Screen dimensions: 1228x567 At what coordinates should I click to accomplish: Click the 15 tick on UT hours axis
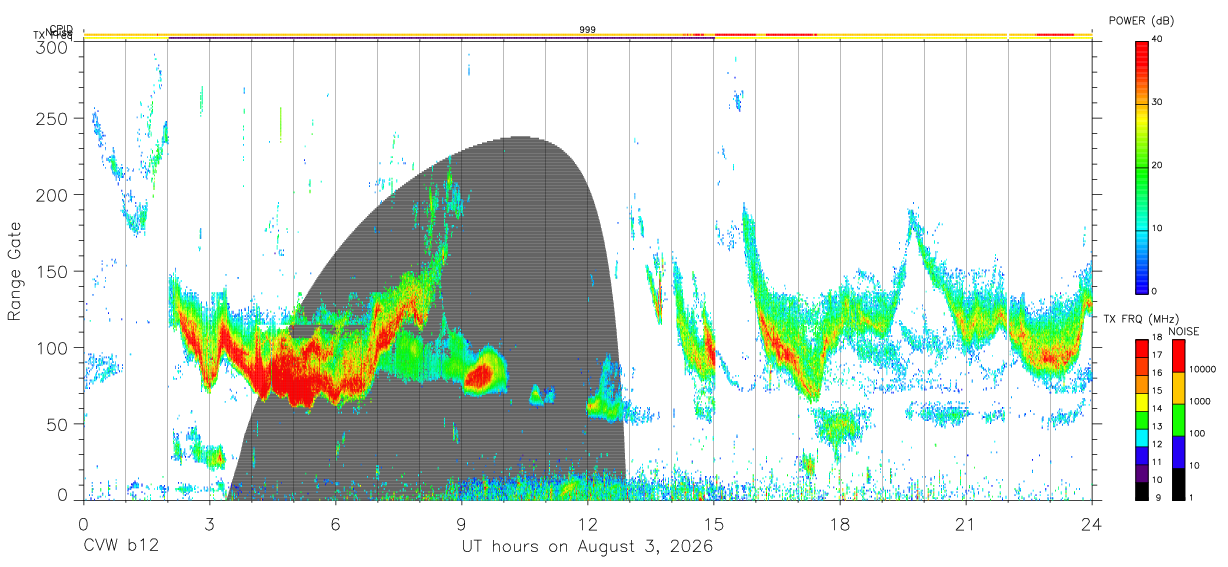point(713,524)
